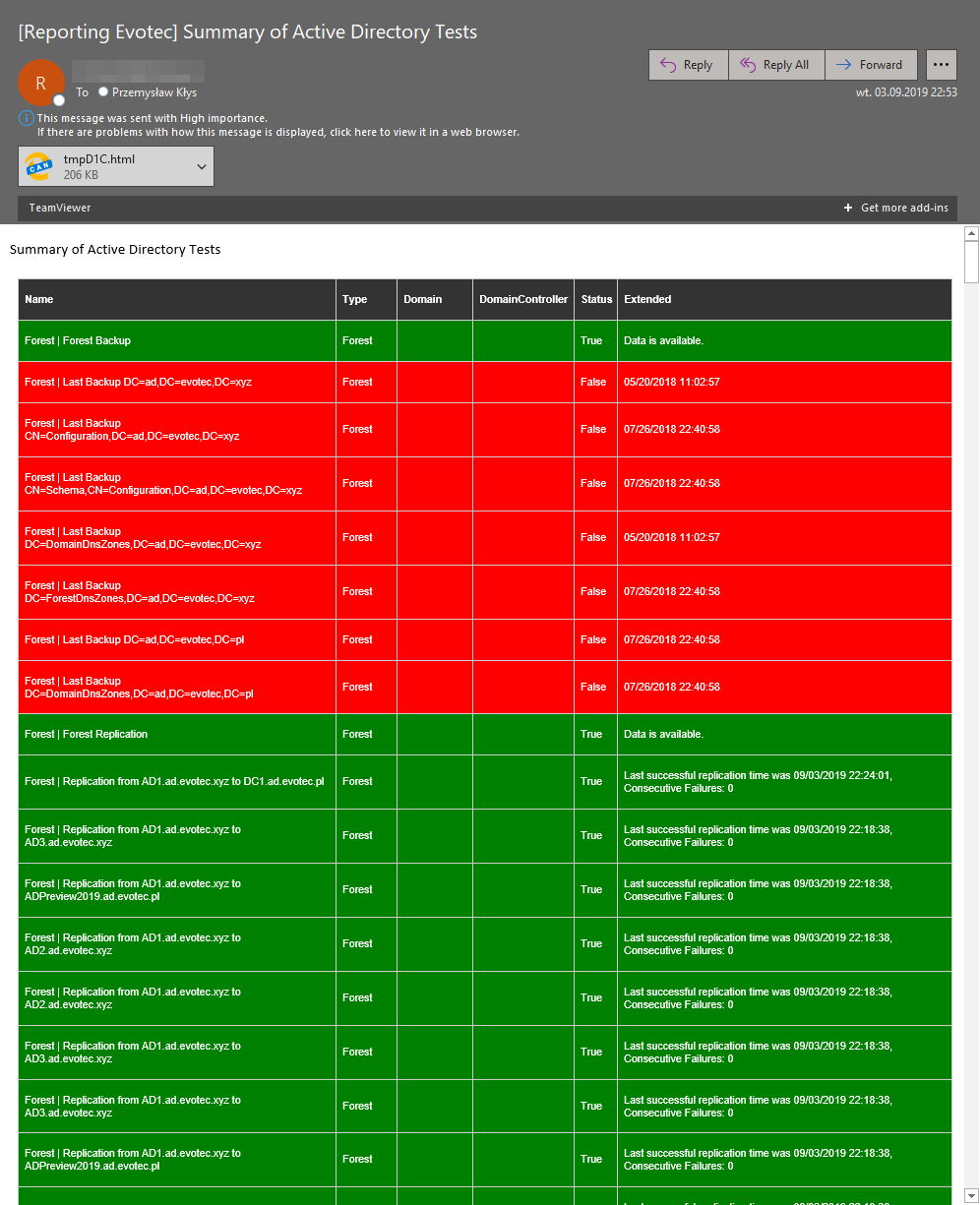Select the tmpD1C.html attachment name

(98, 159)
